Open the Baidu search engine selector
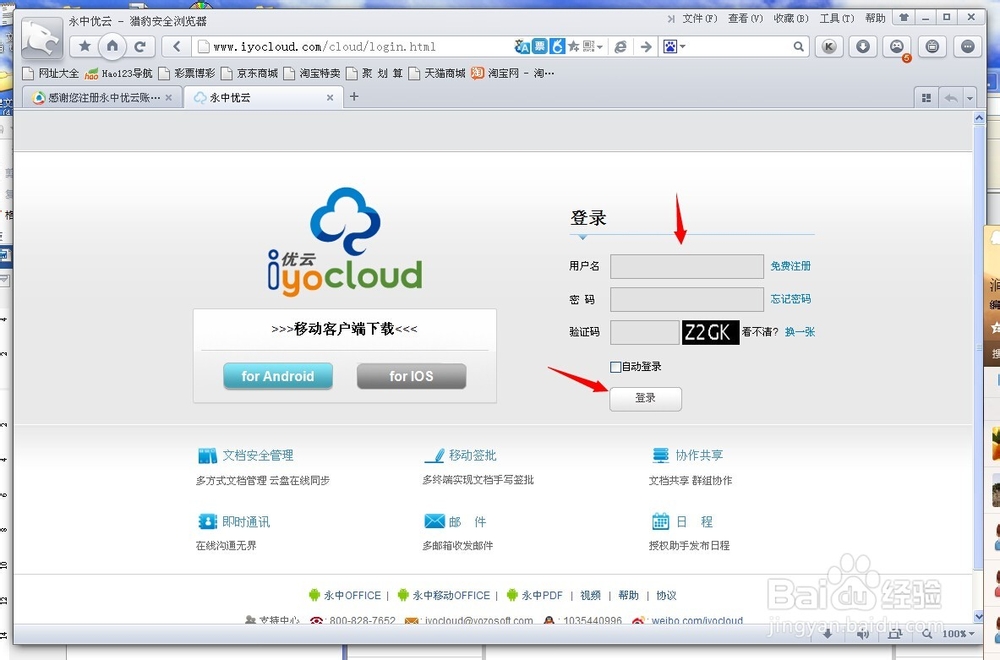The image size is (1000, 660). coord(674,46)
